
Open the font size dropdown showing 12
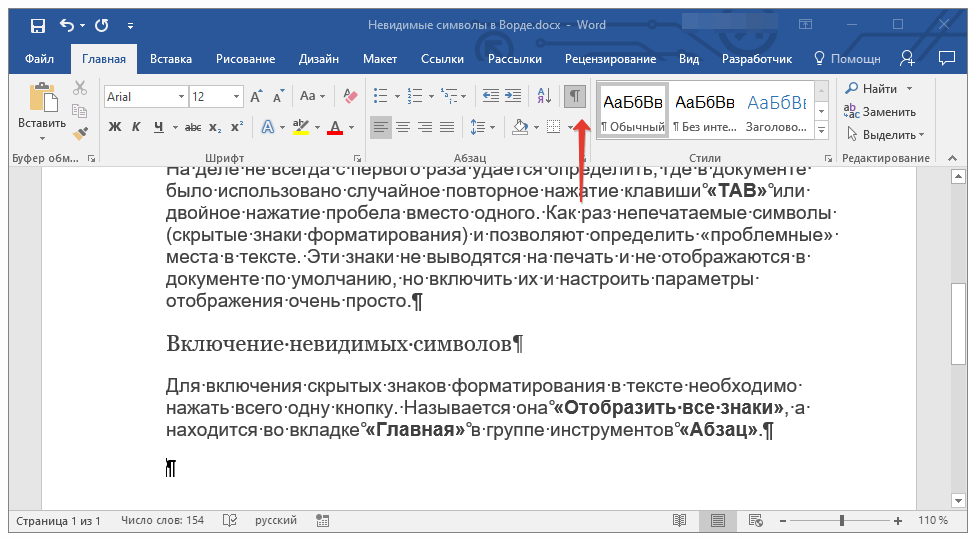(237, 97)
